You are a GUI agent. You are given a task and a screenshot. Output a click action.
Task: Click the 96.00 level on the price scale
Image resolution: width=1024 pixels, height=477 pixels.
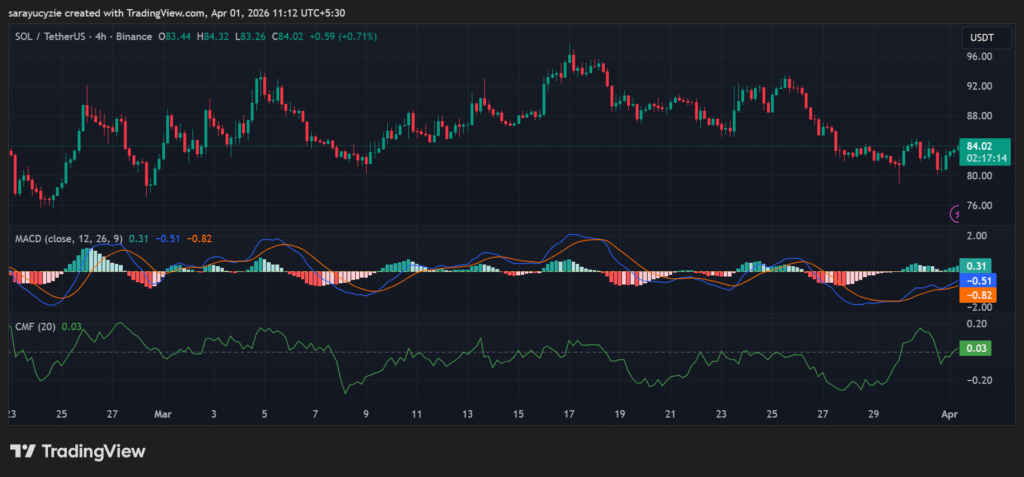[979, 57]
